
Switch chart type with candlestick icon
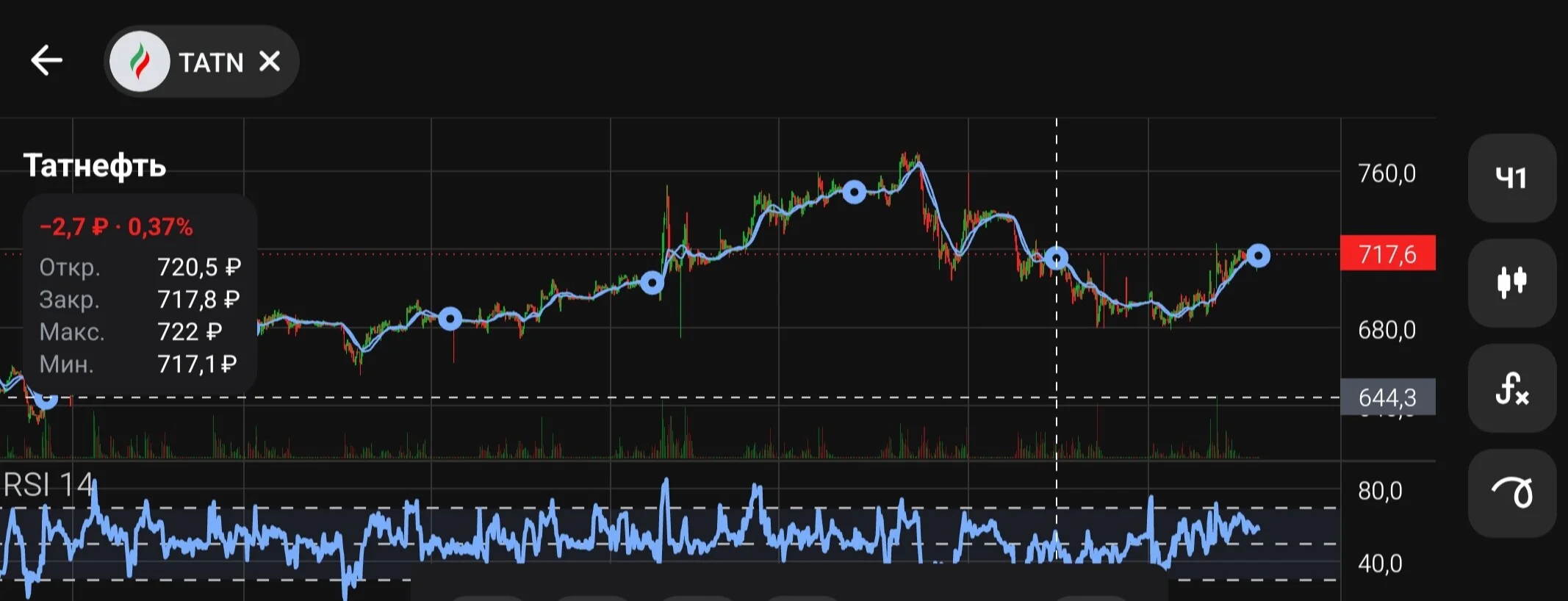tap(1511, 282)
